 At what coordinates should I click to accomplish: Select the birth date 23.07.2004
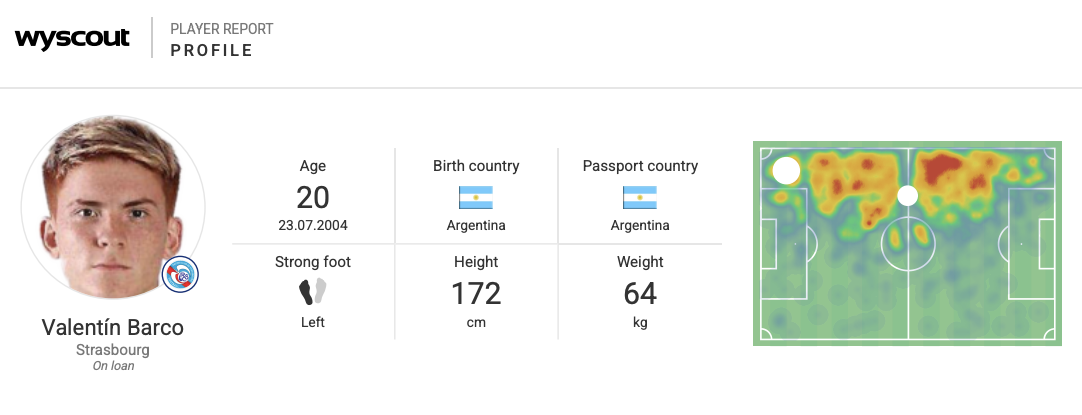pyautogui.click(x=313, y=225)
